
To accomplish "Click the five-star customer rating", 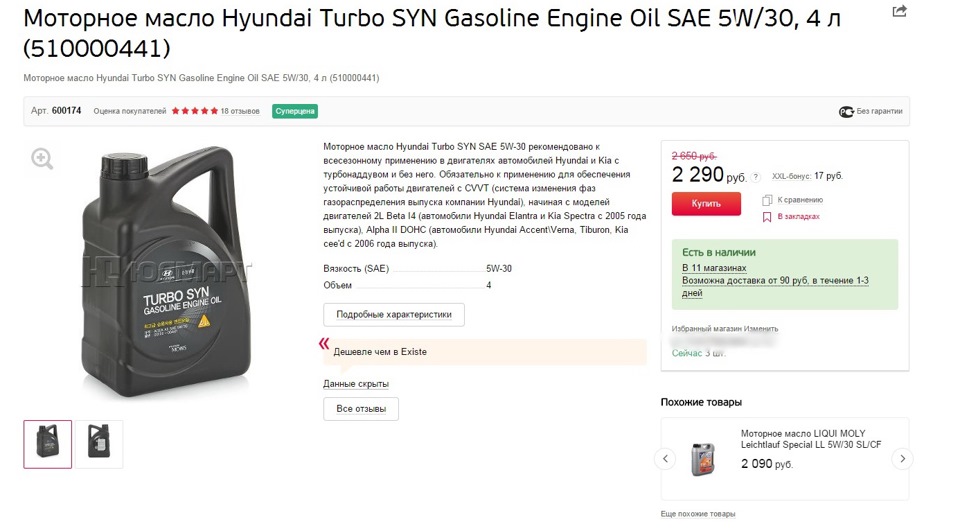I will [x=194, y=111].
